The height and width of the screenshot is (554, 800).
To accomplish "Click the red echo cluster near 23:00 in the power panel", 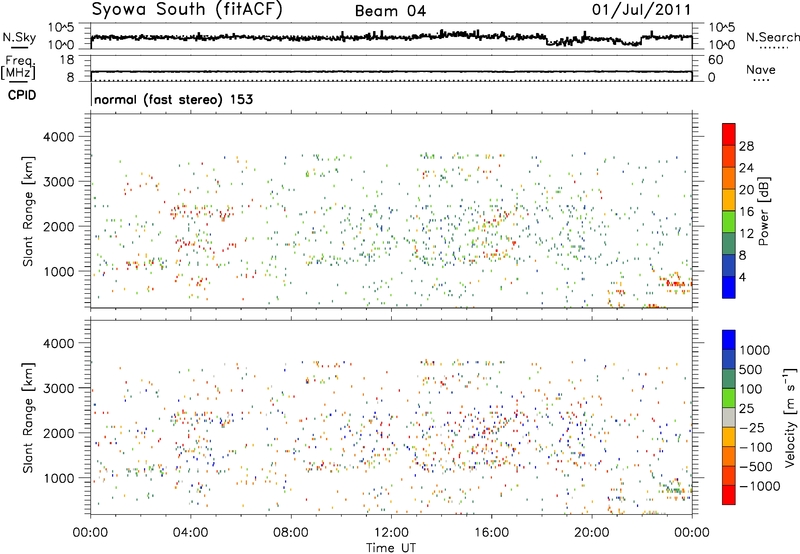I will pos(674,283).
